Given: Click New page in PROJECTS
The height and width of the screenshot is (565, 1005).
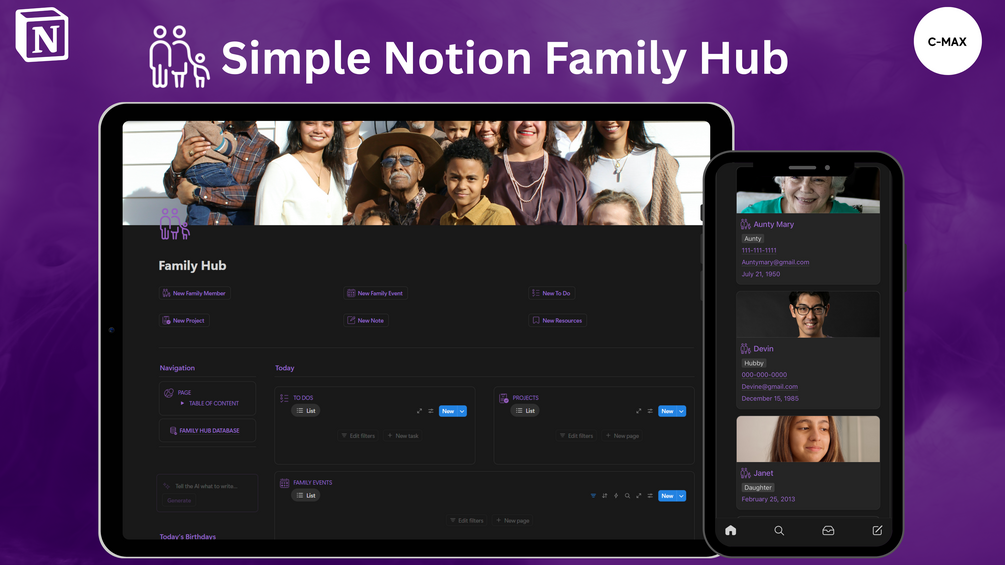Looking at the screenshot, I should (x=622, y=436).
